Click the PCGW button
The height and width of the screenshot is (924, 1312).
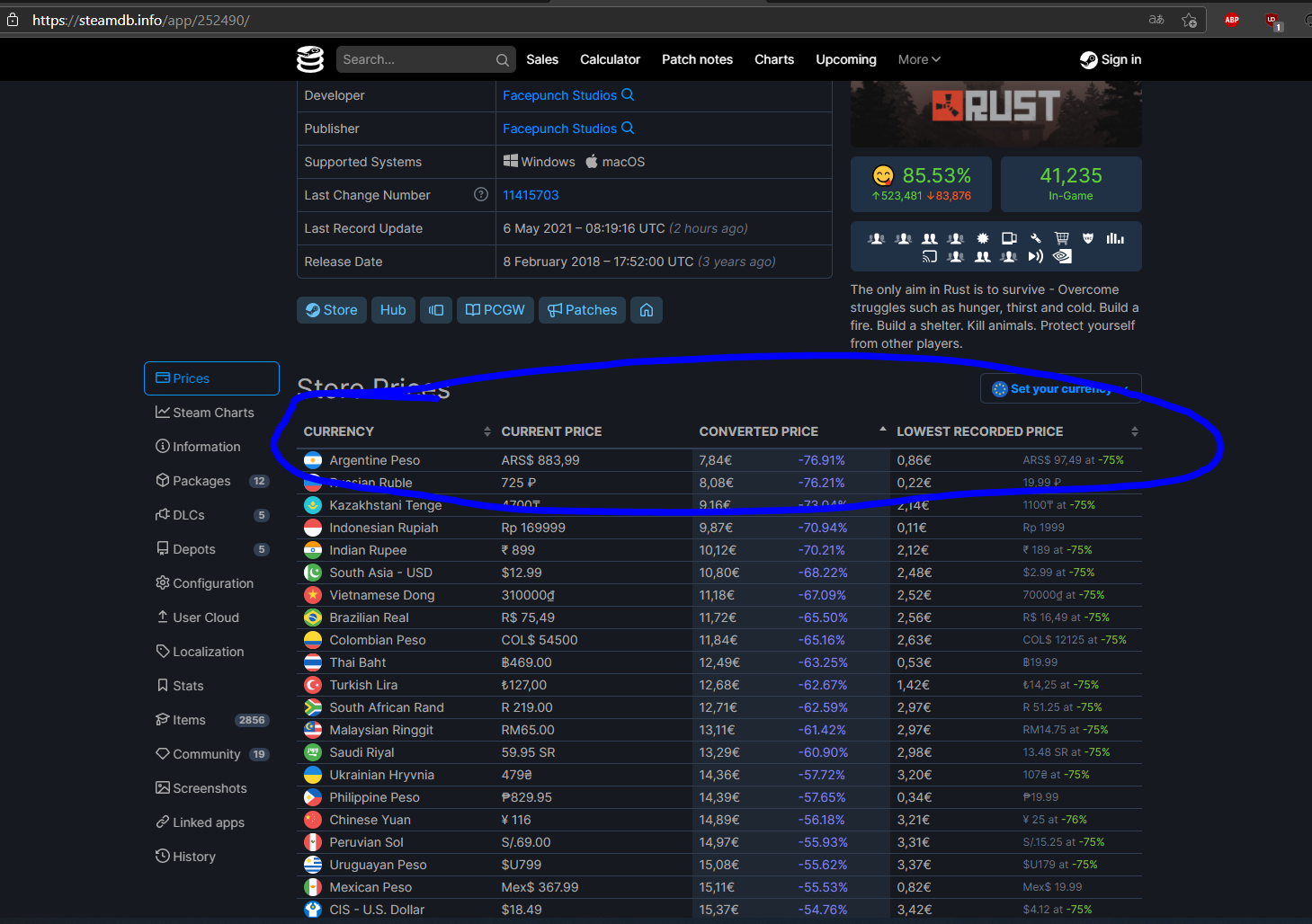pyautogui.click(x=495, y=310)
